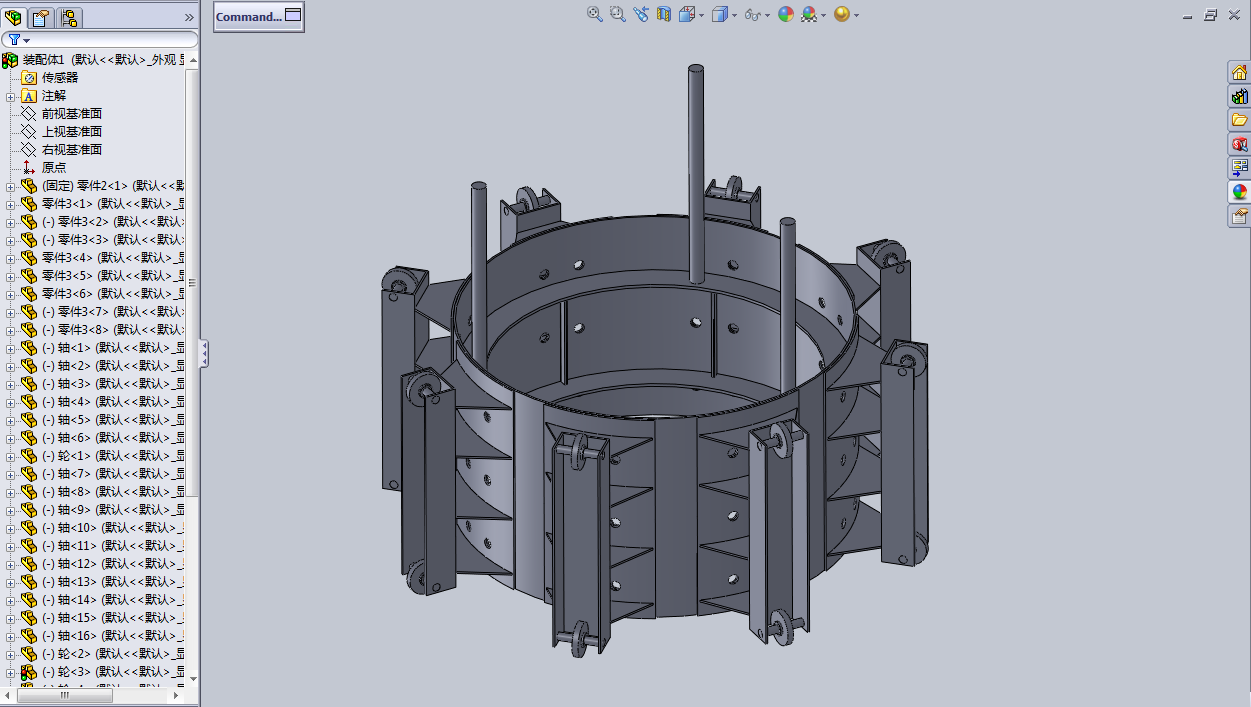Collapse the feature tree panel handle
The image size is (1251, 707).
[x=204, y=353]
